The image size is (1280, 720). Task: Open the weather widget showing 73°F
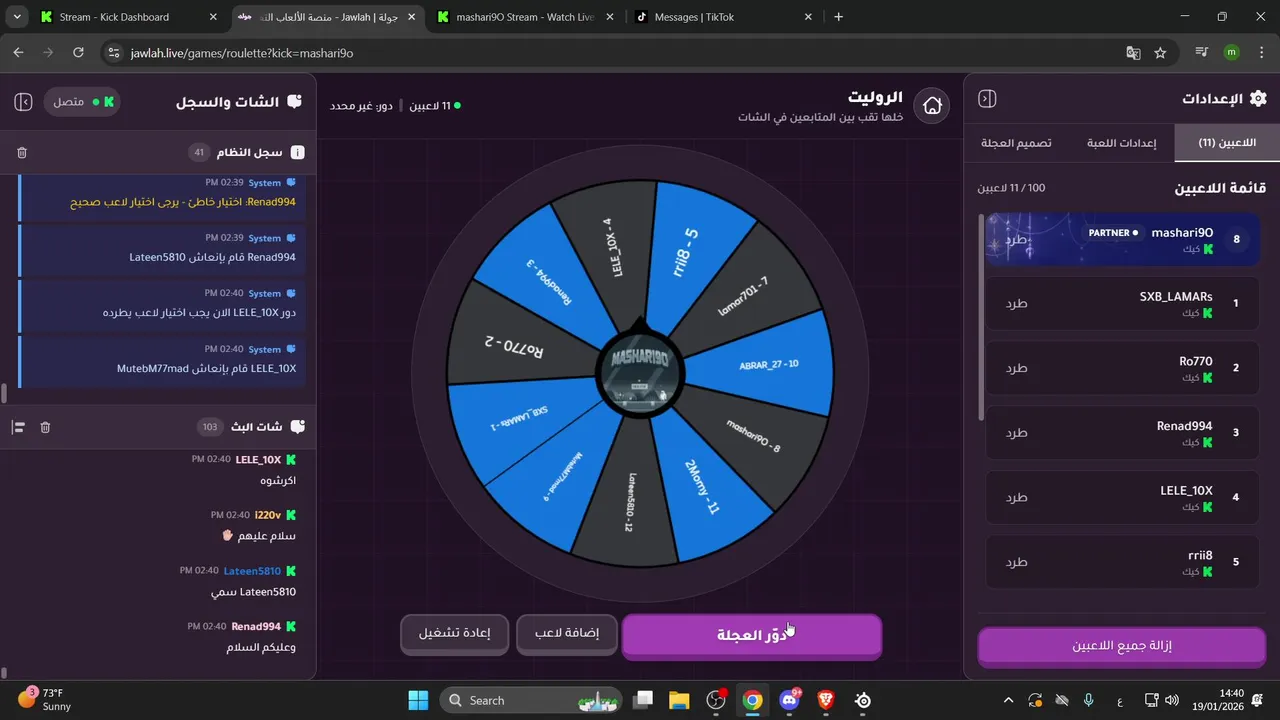[45, 700]
